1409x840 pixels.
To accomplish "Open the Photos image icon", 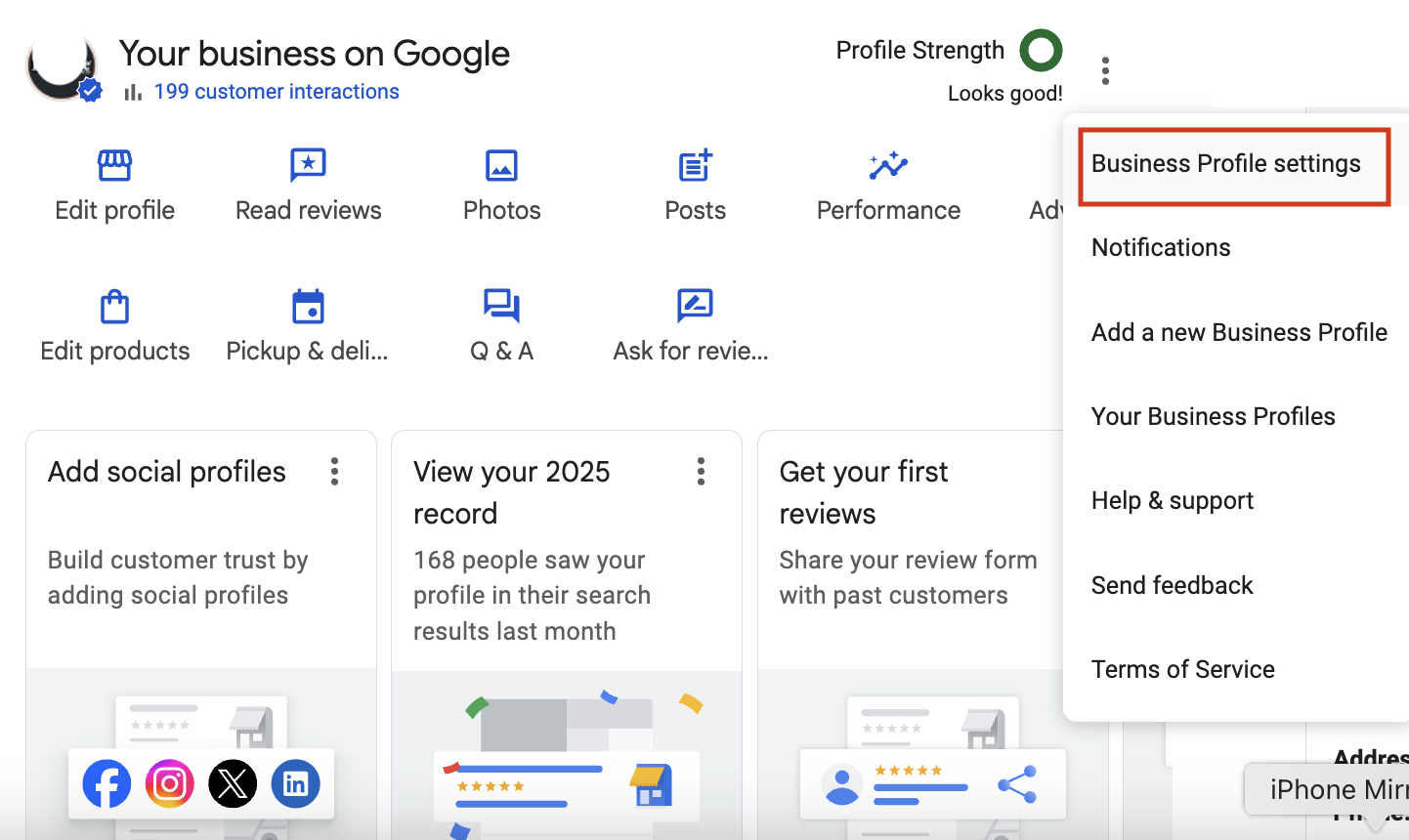I will coord(501,165).
